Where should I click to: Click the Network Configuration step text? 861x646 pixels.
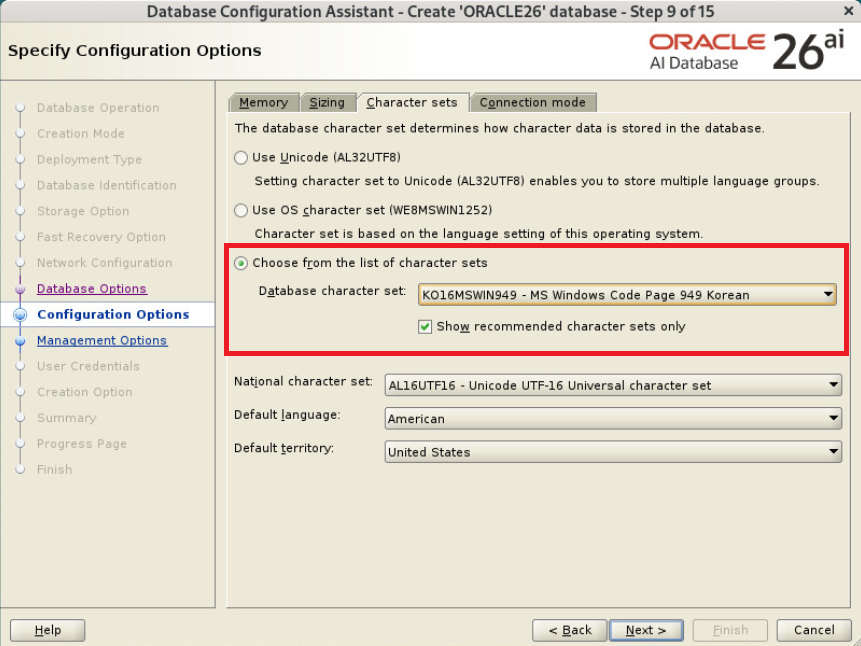pos(104,263)
